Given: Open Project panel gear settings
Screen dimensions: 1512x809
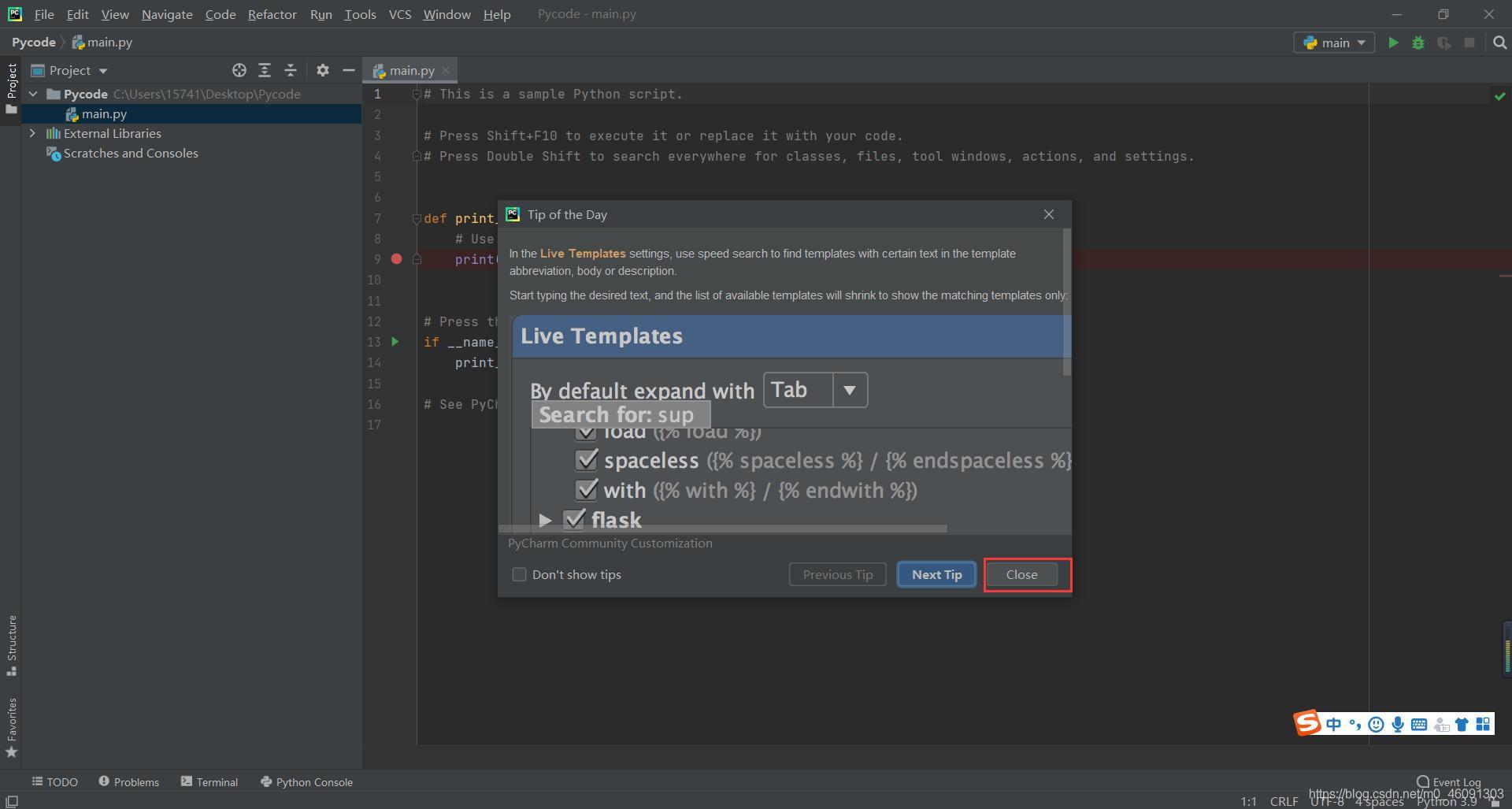Looking at the screenshot, I should click(322, 70).
